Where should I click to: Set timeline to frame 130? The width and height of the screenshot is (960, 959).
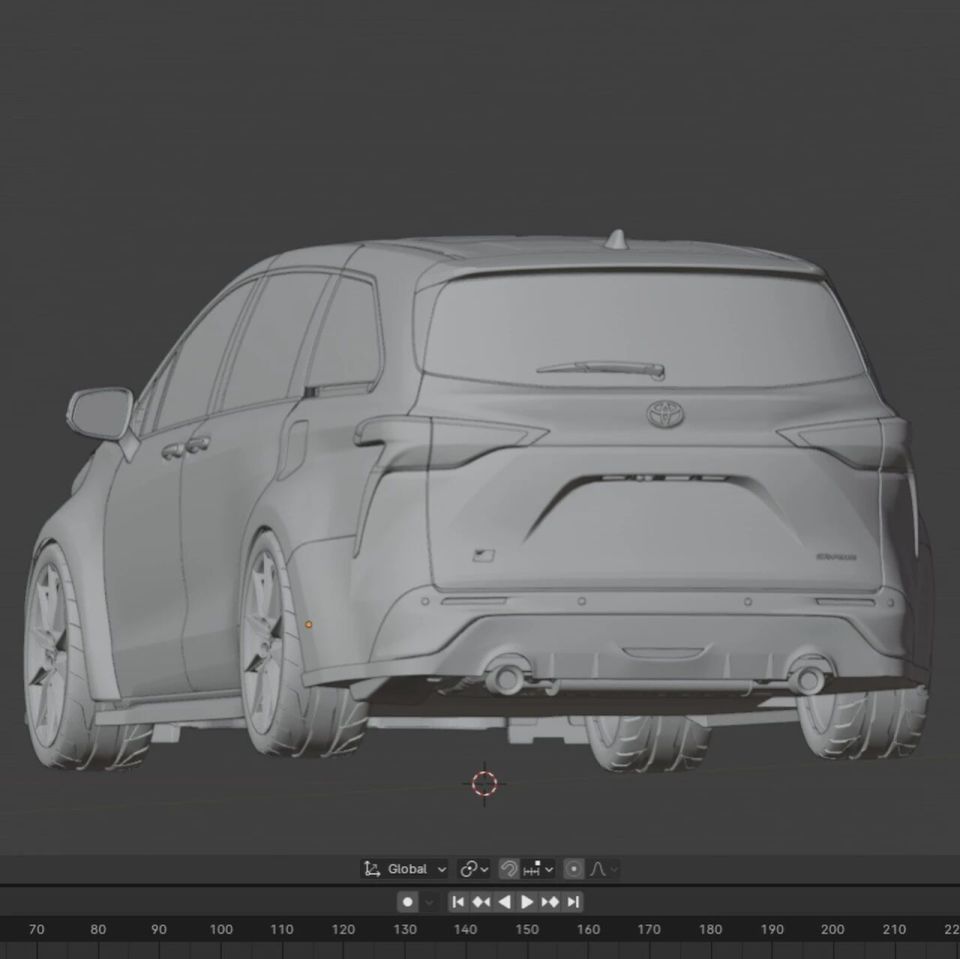(405, 930)
